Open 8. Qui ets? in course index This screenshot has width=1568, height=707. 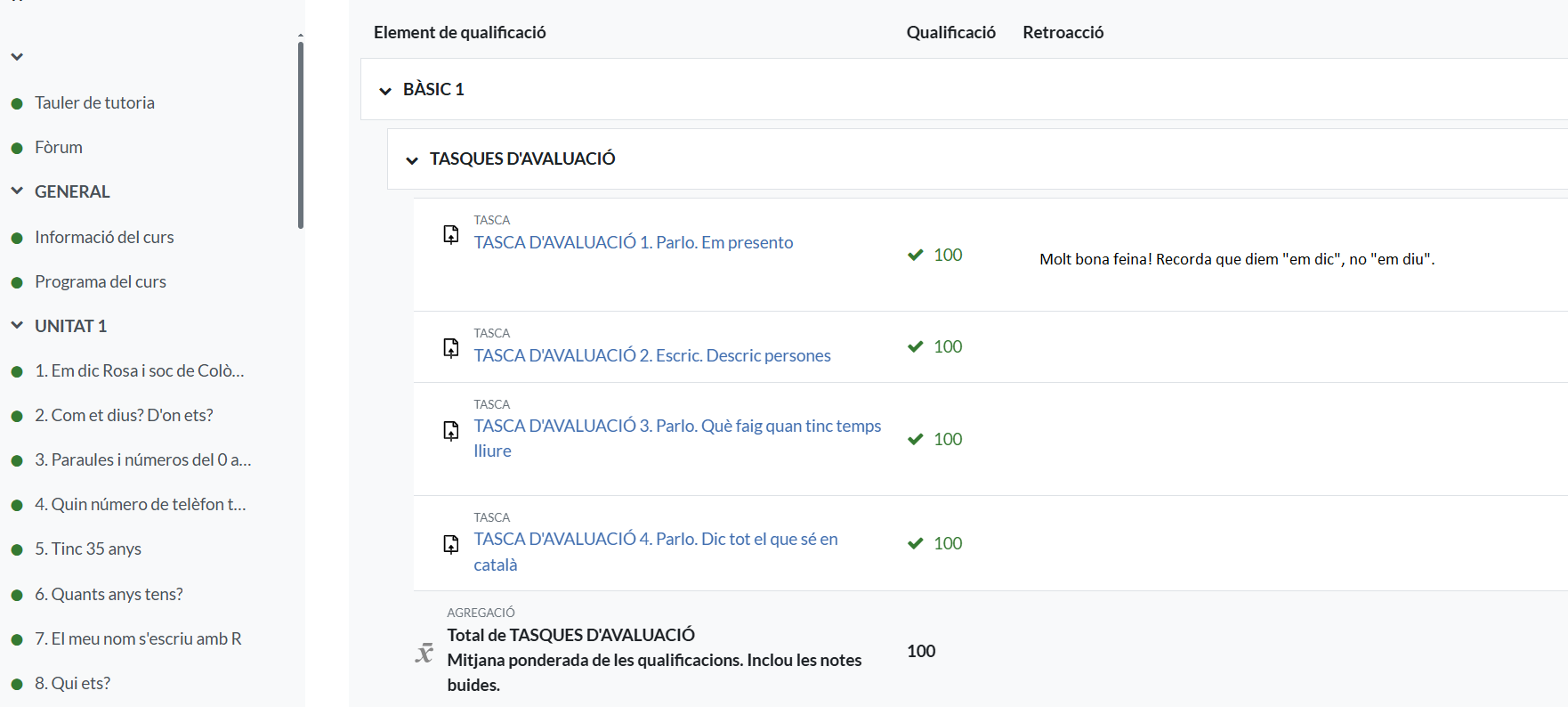click(x=72, y=684)
